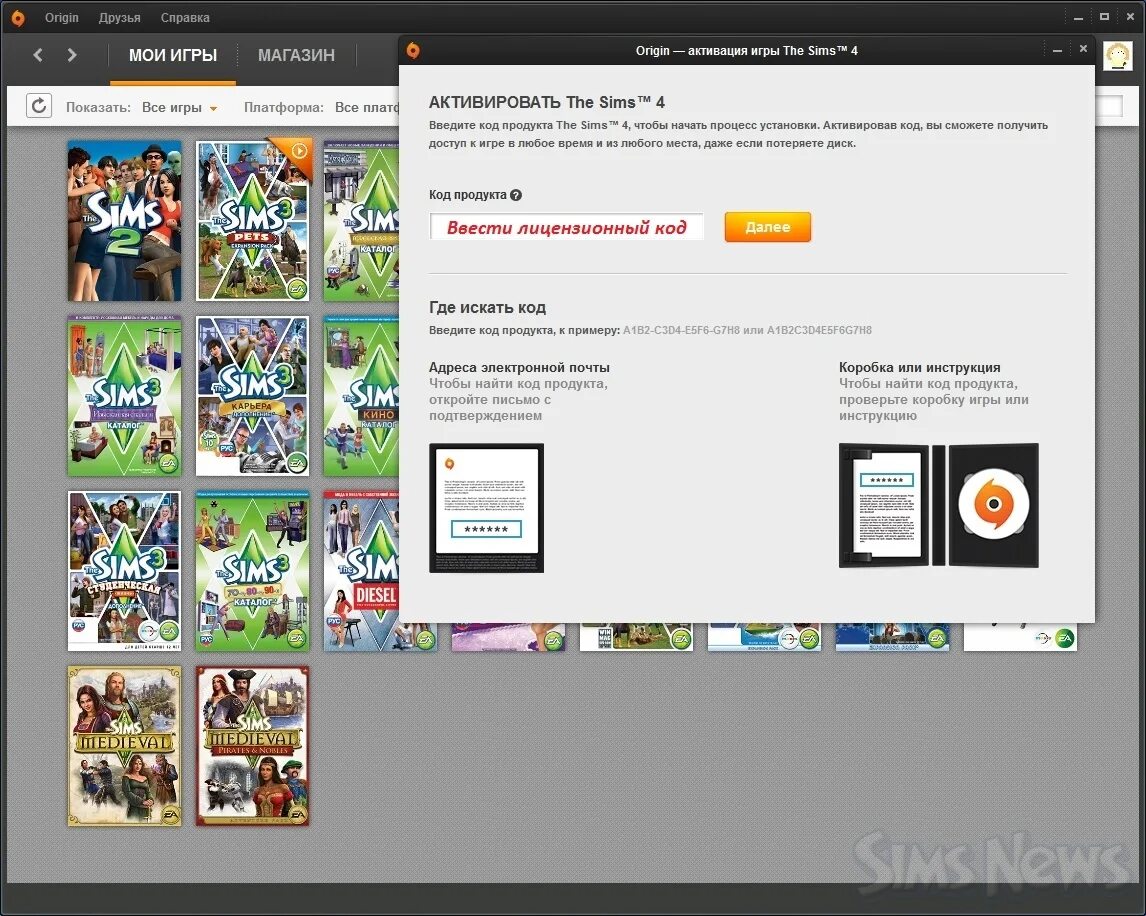Maximize the main Origin window

point(1104,17)
